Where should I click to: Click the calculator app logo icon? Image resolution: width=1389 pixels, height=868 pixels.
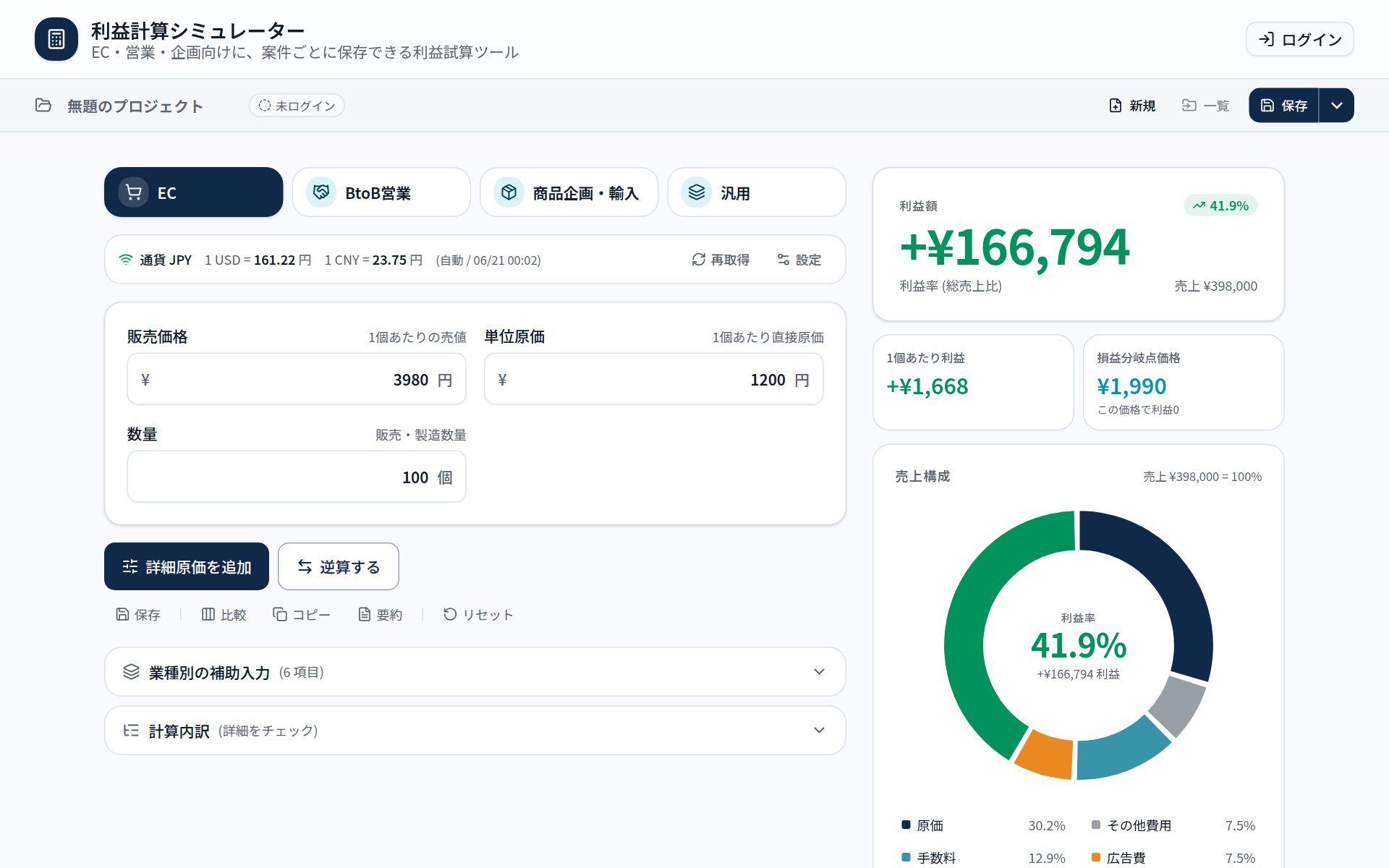[x=56, y=39]
